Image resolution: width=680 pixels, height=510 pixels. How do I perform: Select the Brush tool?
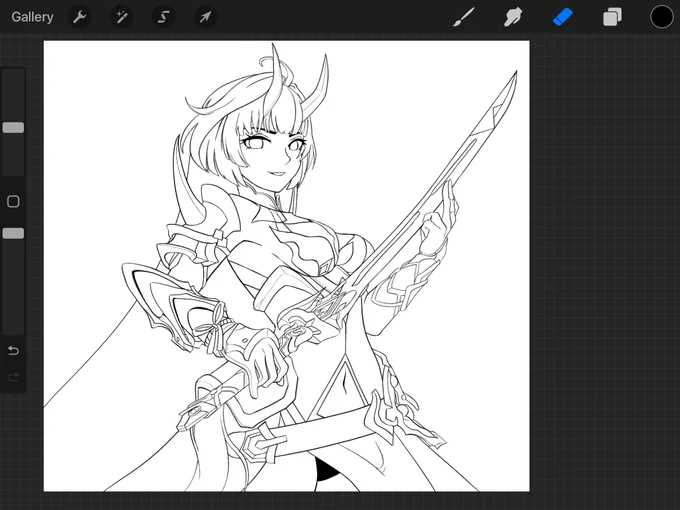coord(464,17)
